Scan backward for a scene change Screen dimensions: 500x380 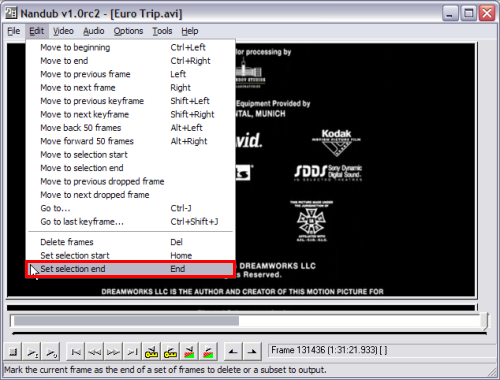click(189, 352)
